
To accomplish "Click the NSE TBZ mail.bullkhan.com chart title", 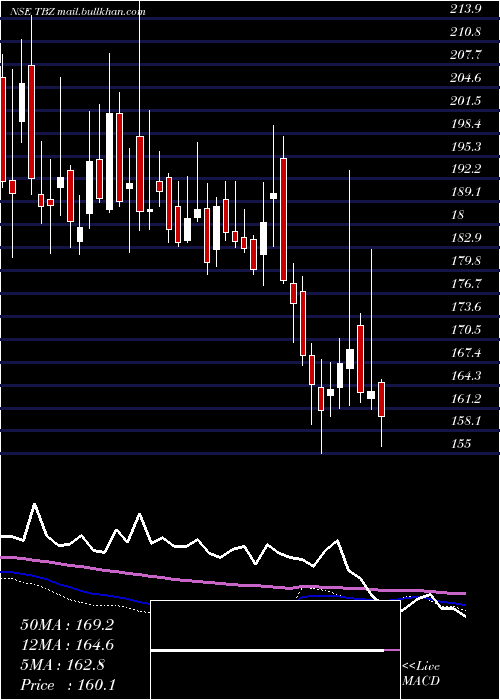I will (x=79, y=12).
